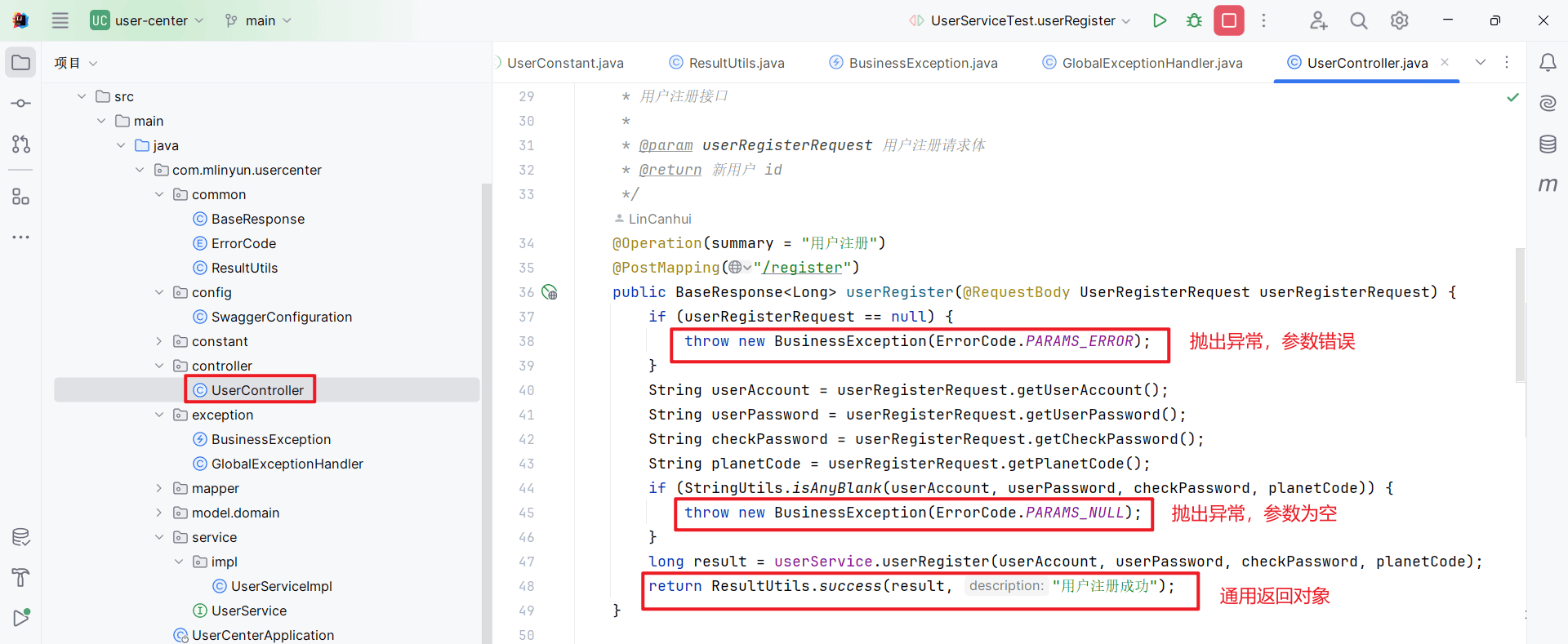
Task: Select ResultUtils in project tree
Action: click(235, 268)
